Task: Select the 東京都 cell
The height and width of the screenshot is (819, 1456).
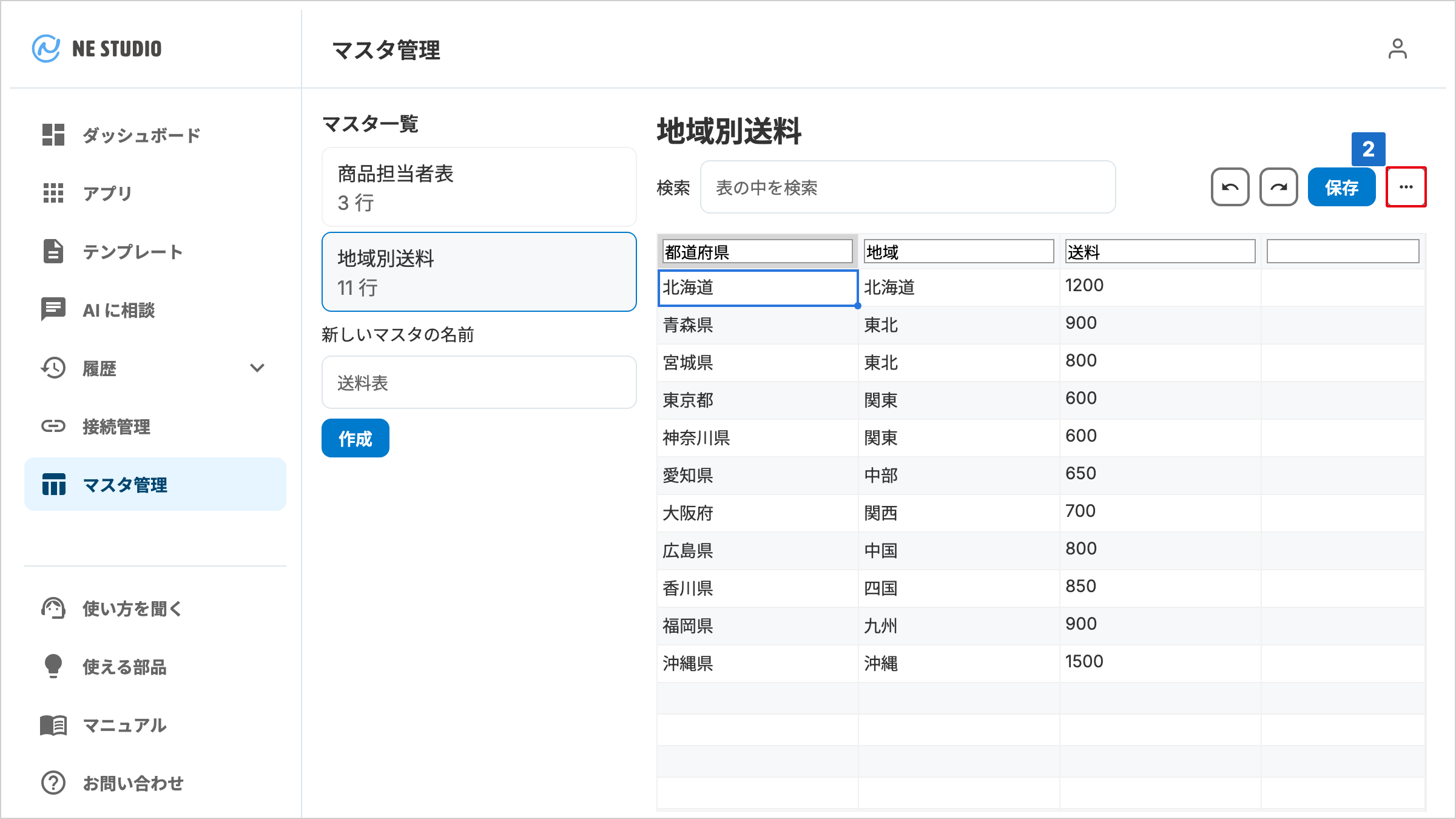Action: (758, 400)
